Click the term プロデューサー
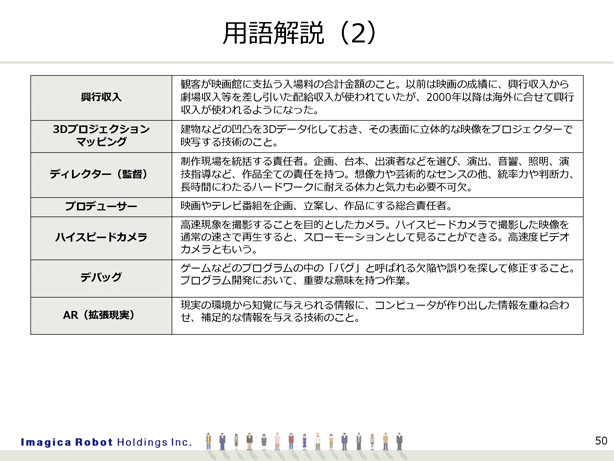Screen dimensions: 614x461 (x=101, y=206)
